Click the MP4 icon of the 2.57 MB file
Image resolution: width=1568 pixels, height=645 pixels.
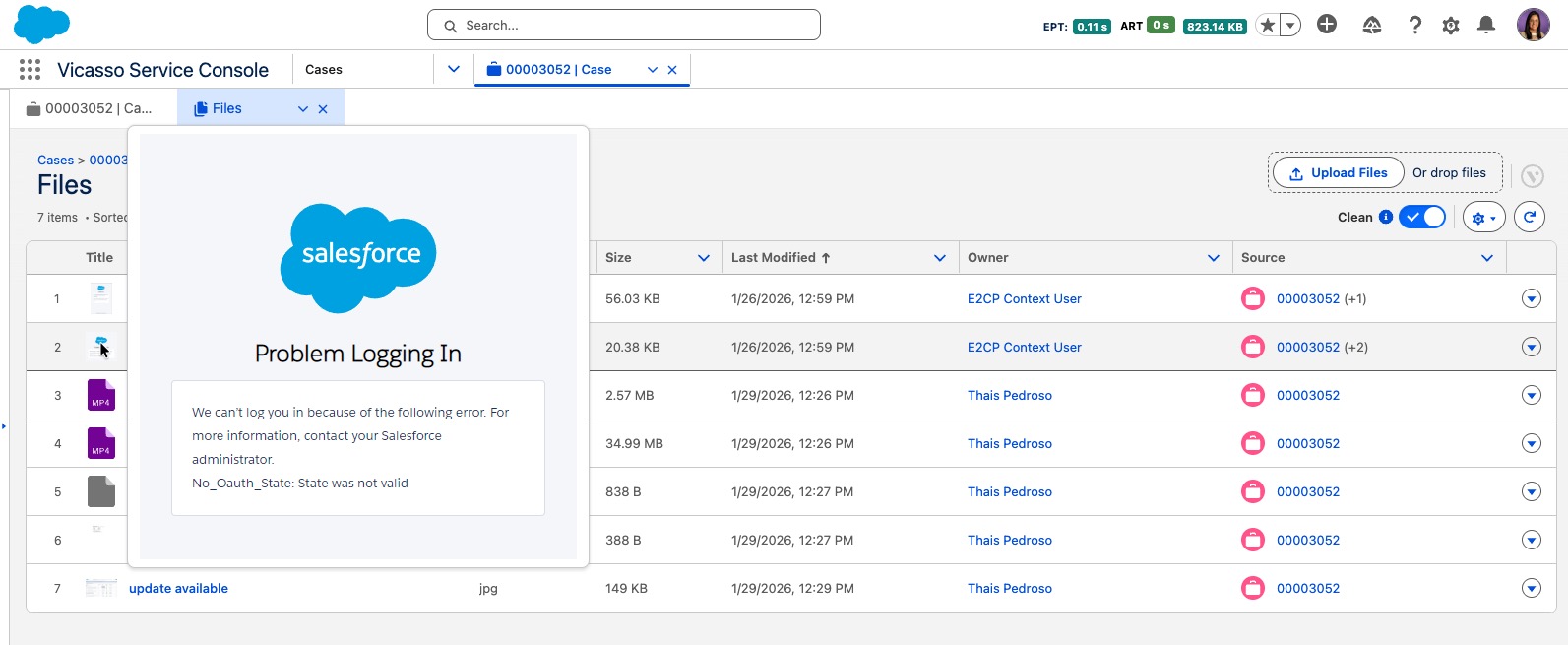[x=101, y=395]
